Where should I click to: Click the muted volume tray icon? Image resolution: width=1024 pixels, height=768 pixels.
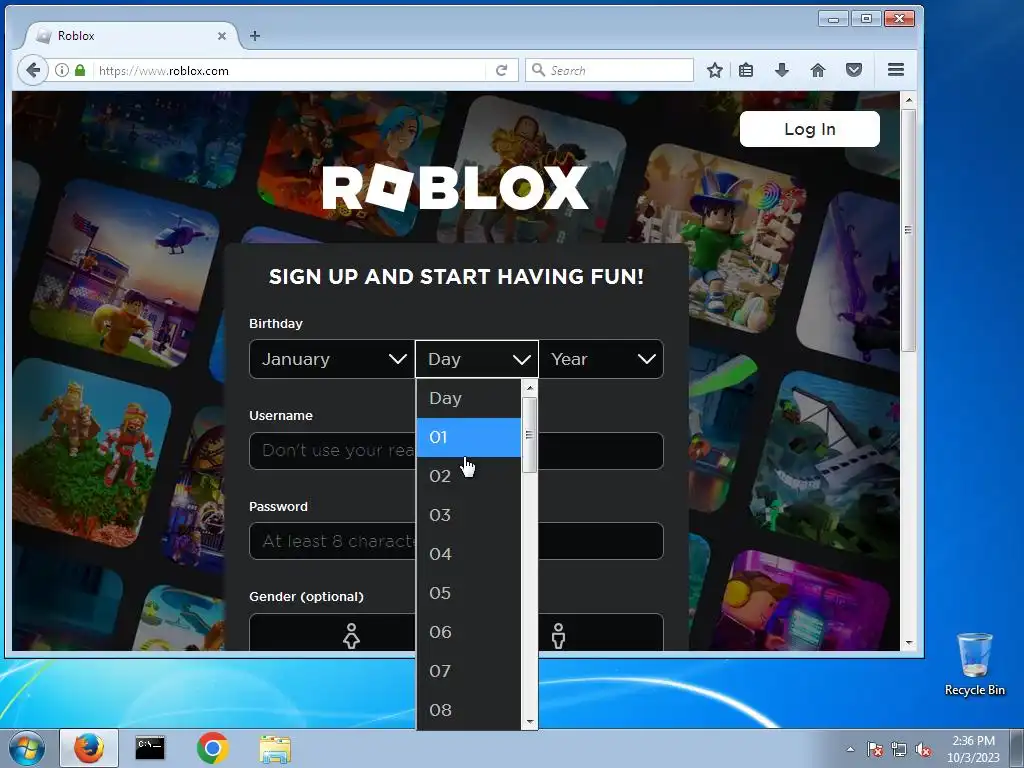[x=923, y=749]
